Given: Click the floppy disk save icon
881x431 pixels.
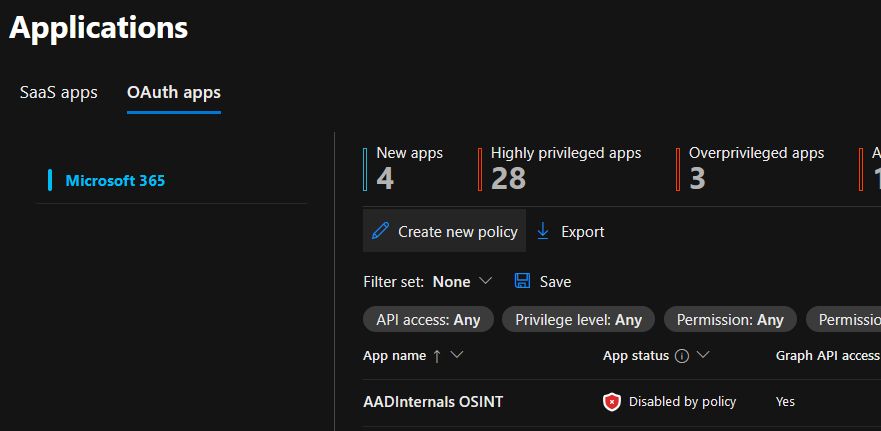Looking at the screenshot, I should [523, 281].
